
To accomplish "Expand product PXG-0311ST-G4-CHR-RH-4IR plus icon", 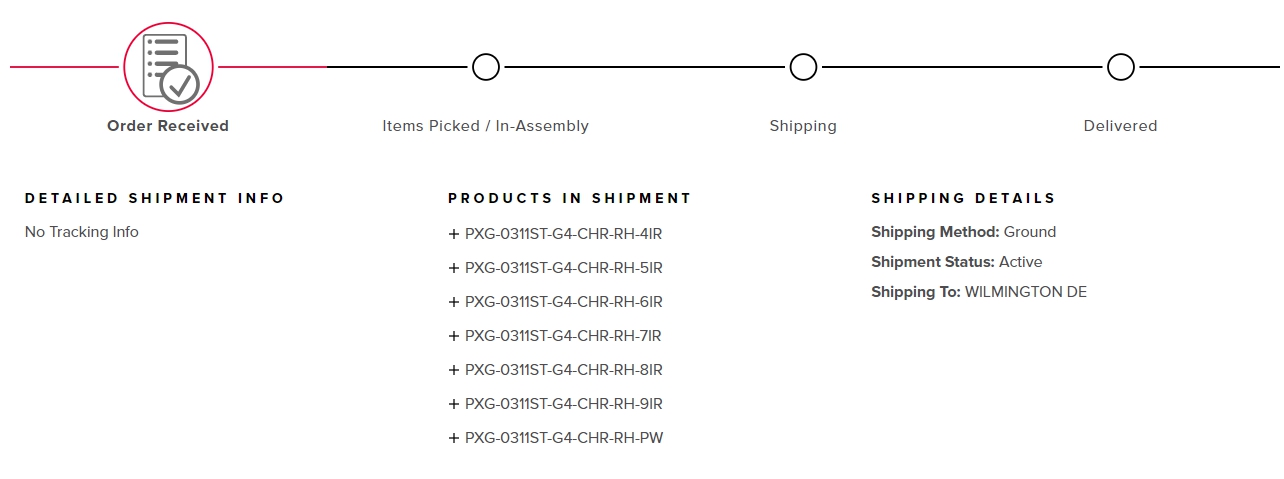I will (454, 234).
